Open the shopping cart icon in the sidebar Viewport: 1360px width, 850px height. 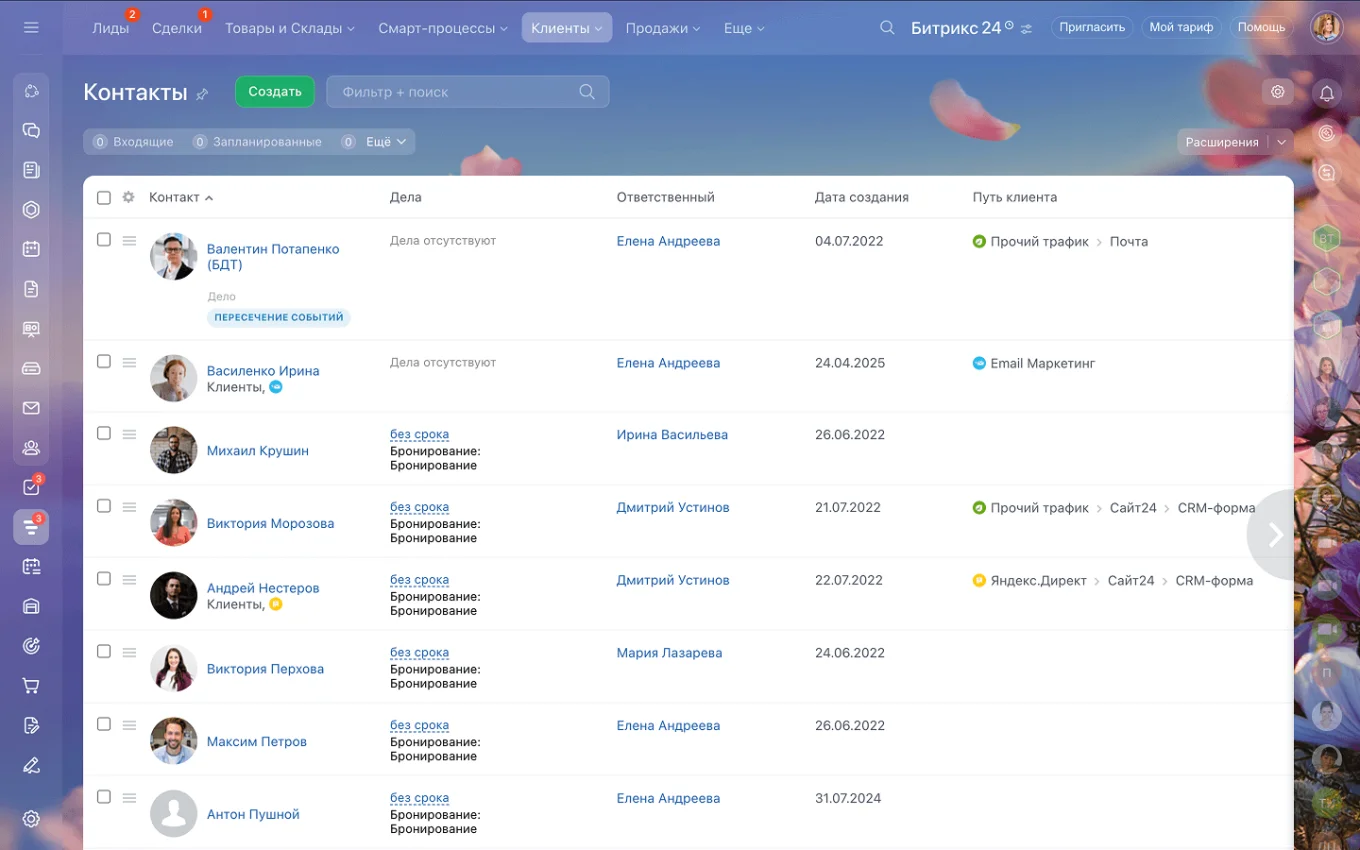[30, 686]
